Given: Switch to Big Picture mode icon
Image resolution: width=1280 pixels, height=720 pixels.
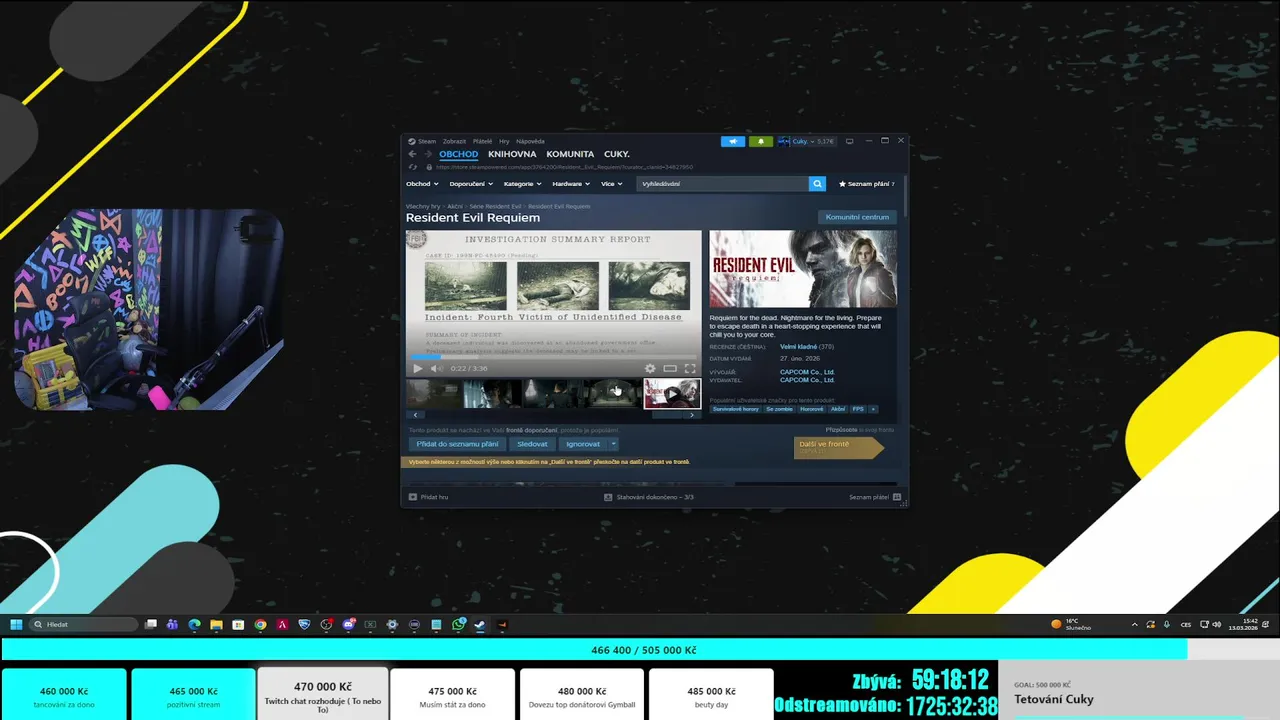Looking at the screenshot, I should pos(849,141).
